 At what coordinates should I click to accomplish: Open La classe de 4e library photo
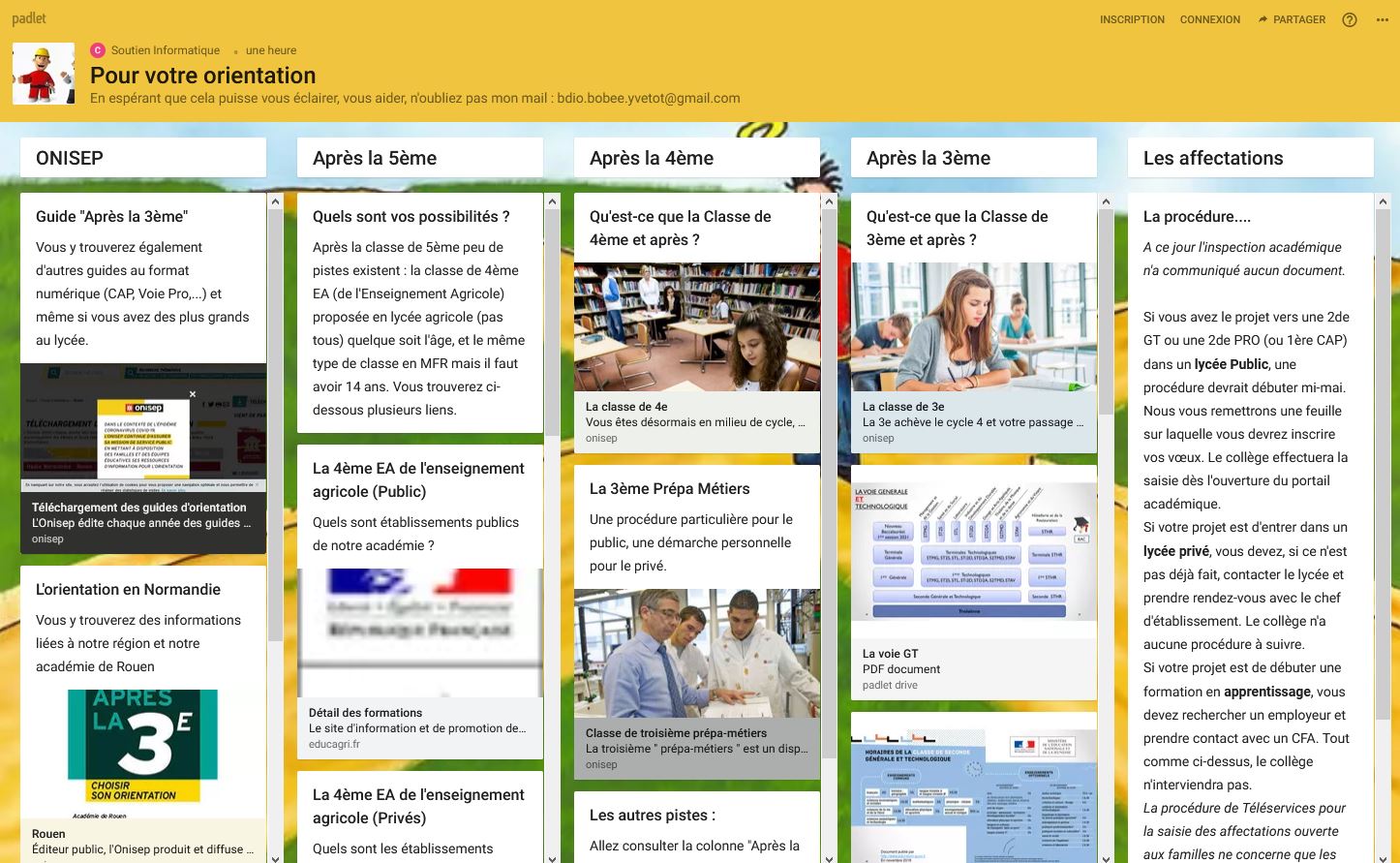pos(696,326)
